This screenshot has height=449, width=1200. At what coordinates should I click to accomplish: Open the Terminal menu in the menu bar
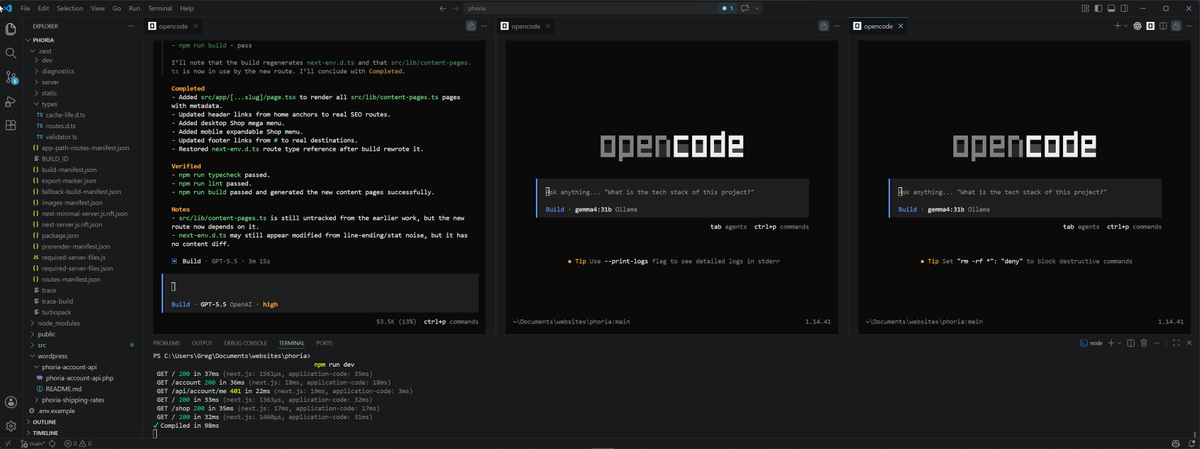point(160,8)
